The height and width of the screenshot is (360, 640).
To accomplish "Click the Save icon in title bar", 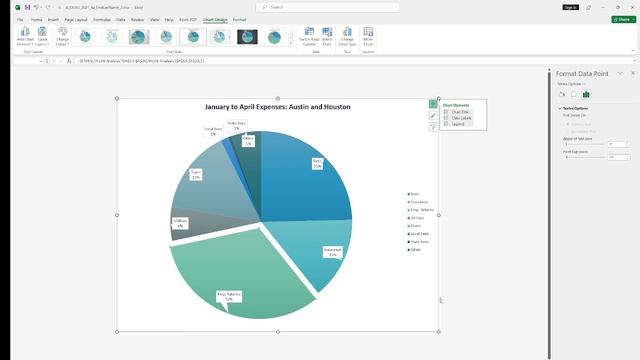I will click(x=27, y=7).
